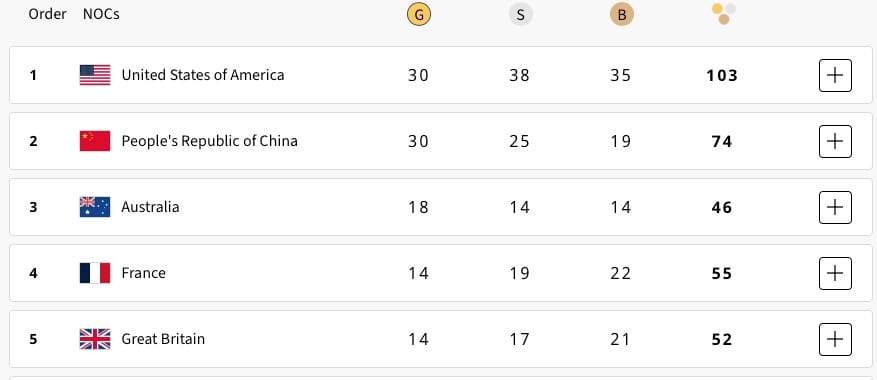Click the bronze medal B header icon
Viewport: 877px width, 380px height.
pyautogui.click(x=621, y=15)
